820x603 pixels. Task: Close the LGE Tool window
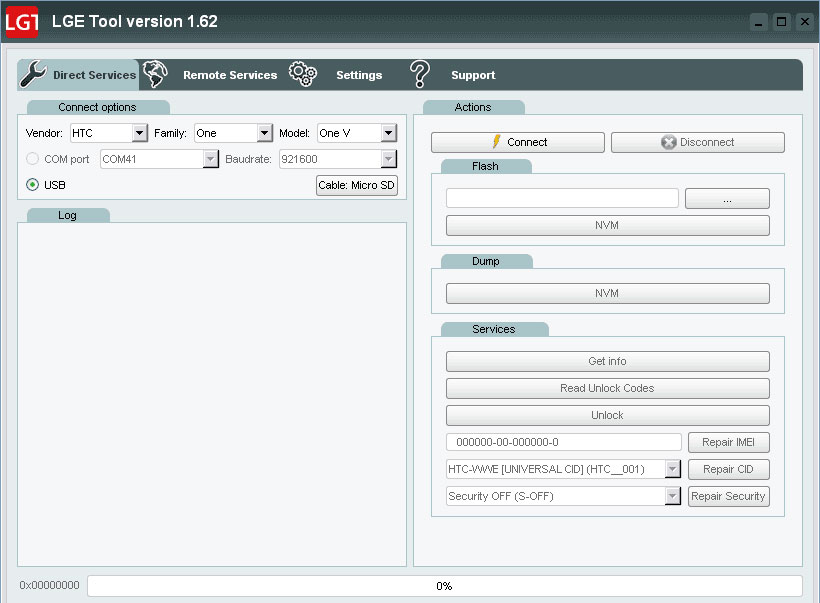coord(805,22)
